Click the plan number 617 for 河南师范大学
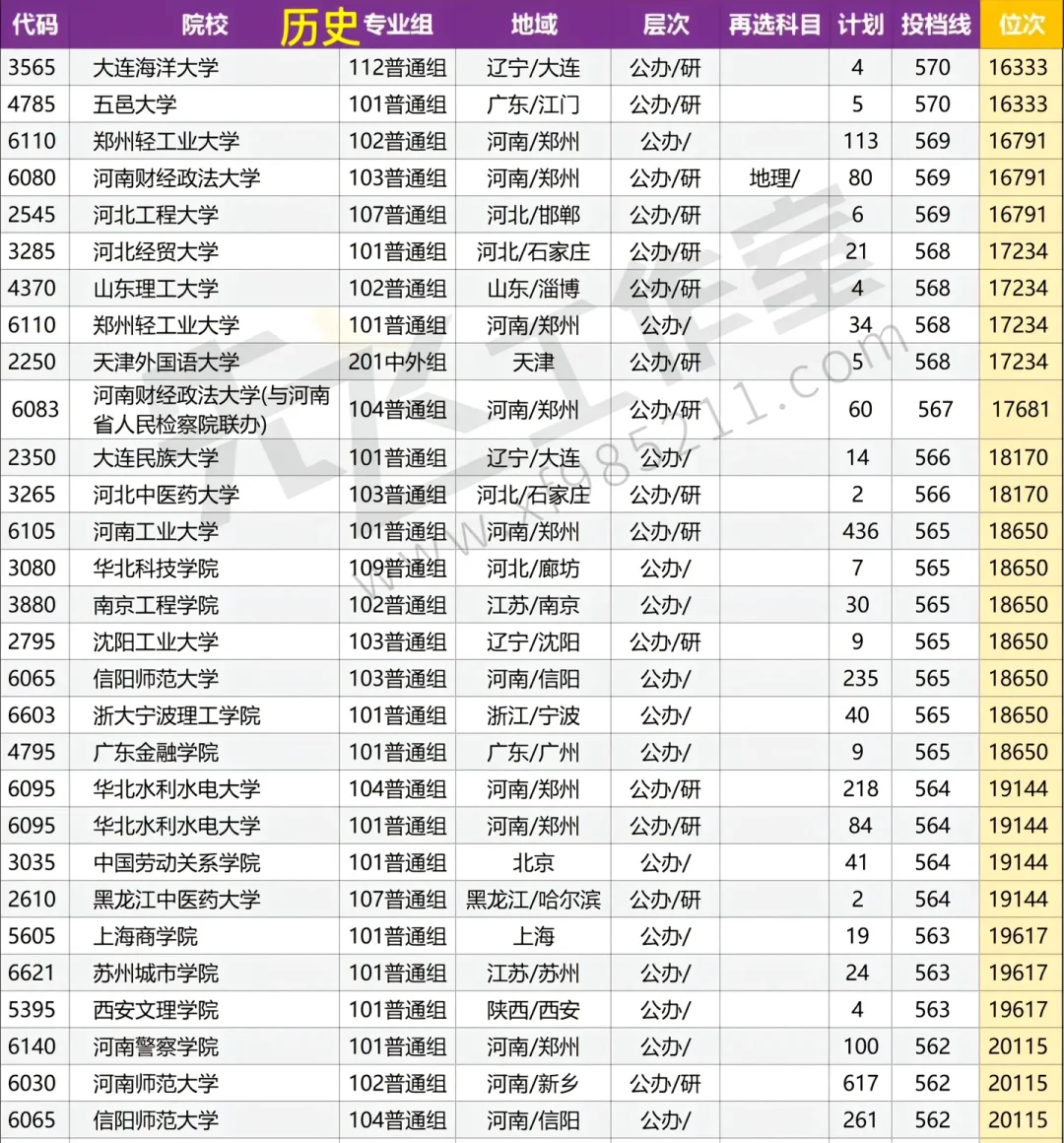This screenshot has width=1064, height=1143. pyautogui.click(x=859, y=1083)
